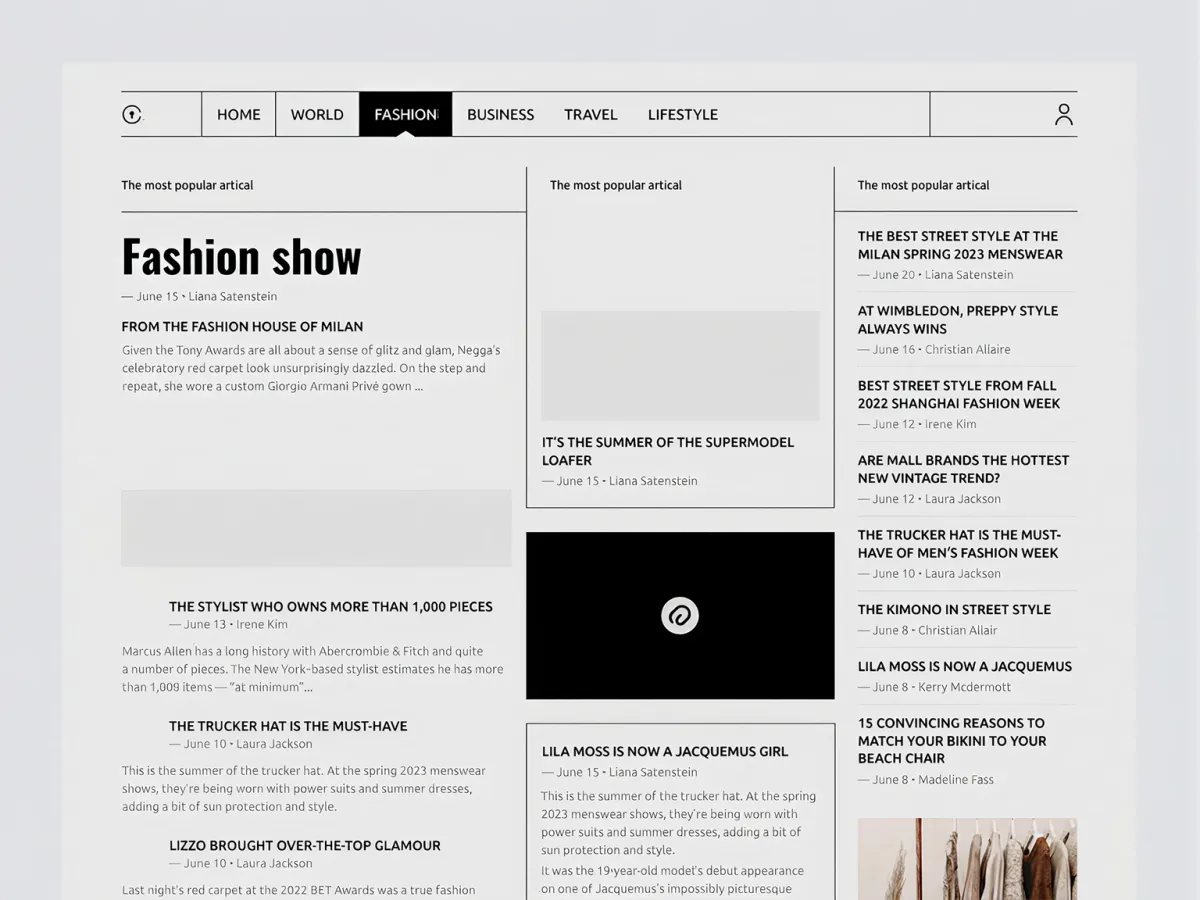Click 'June 8 • Madeline Fass' byline

click(x=926, y=780)
